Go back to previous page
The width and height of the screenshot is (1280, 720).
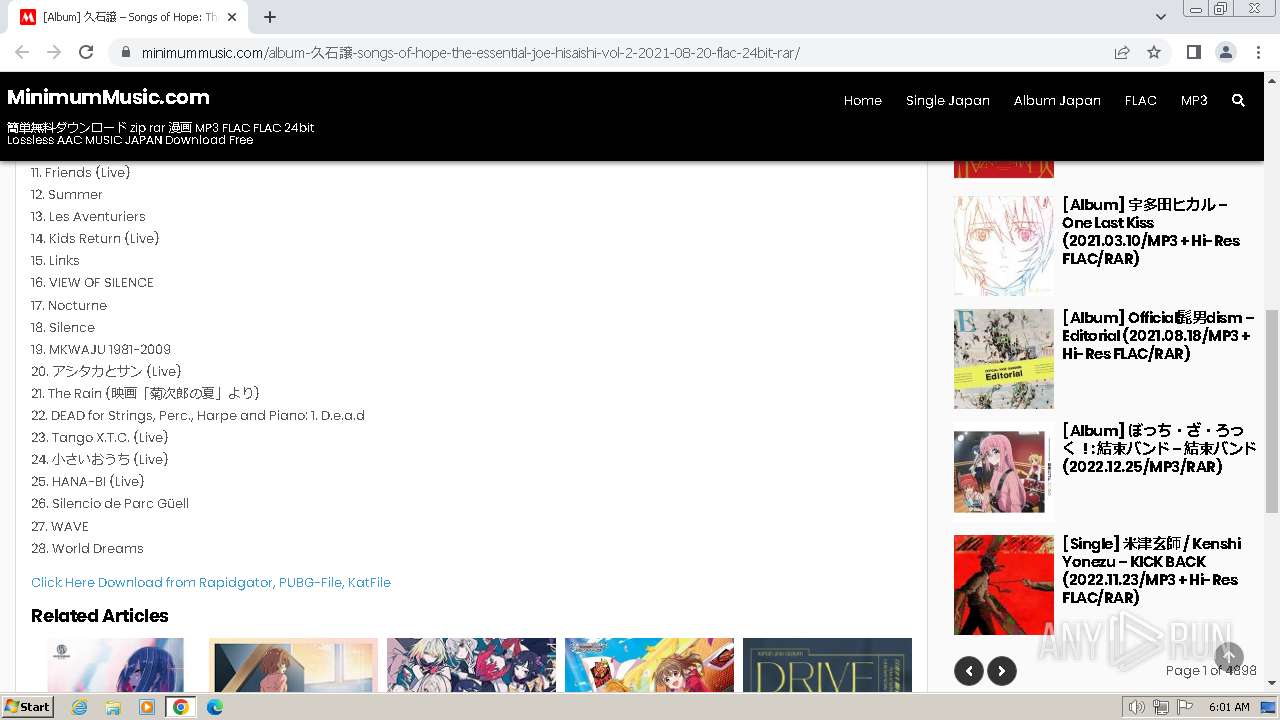[22, 52]
